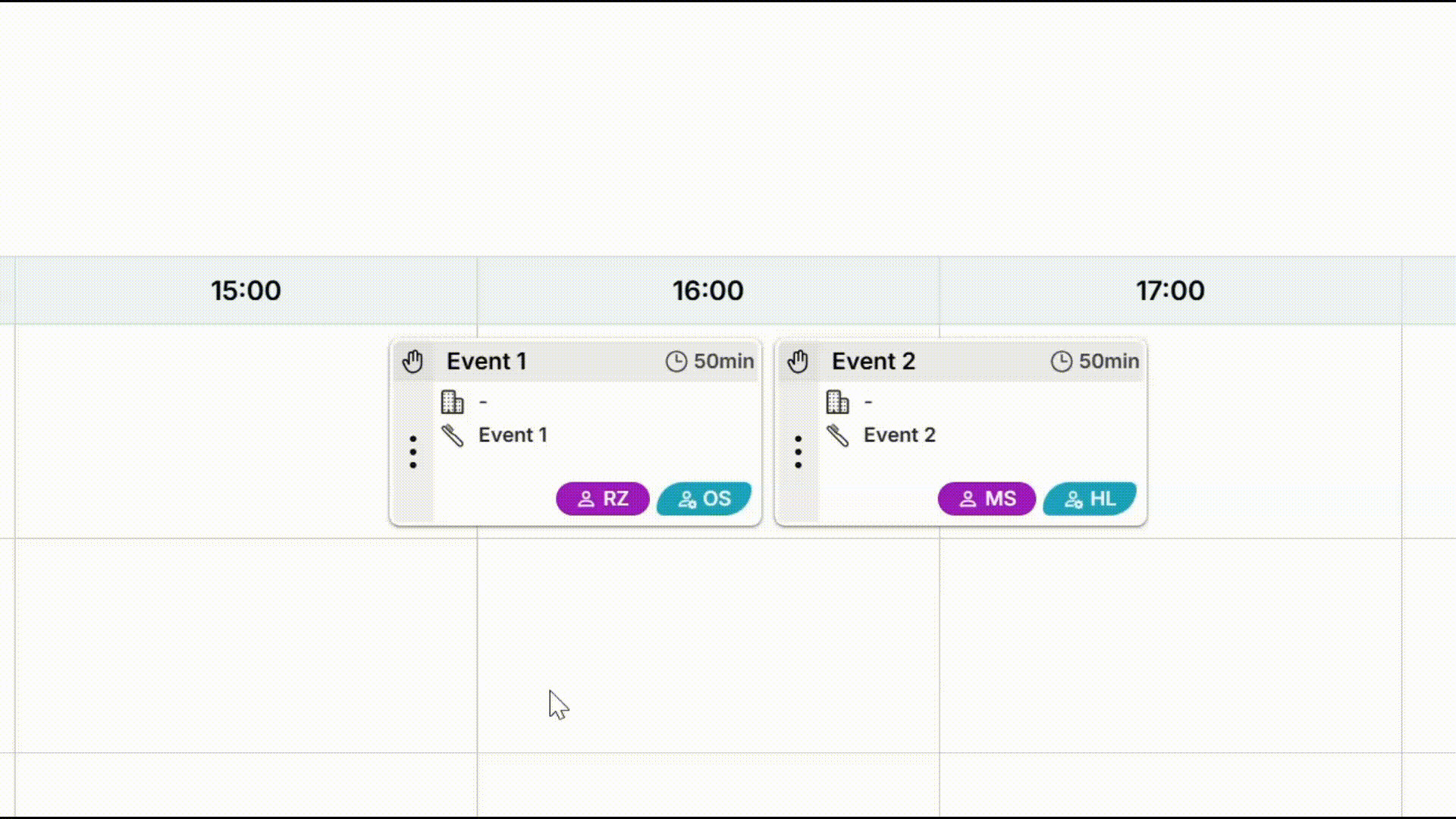Click the 15:00 time column header
This screenshot has height=819, width=1456.
(246, 290)
